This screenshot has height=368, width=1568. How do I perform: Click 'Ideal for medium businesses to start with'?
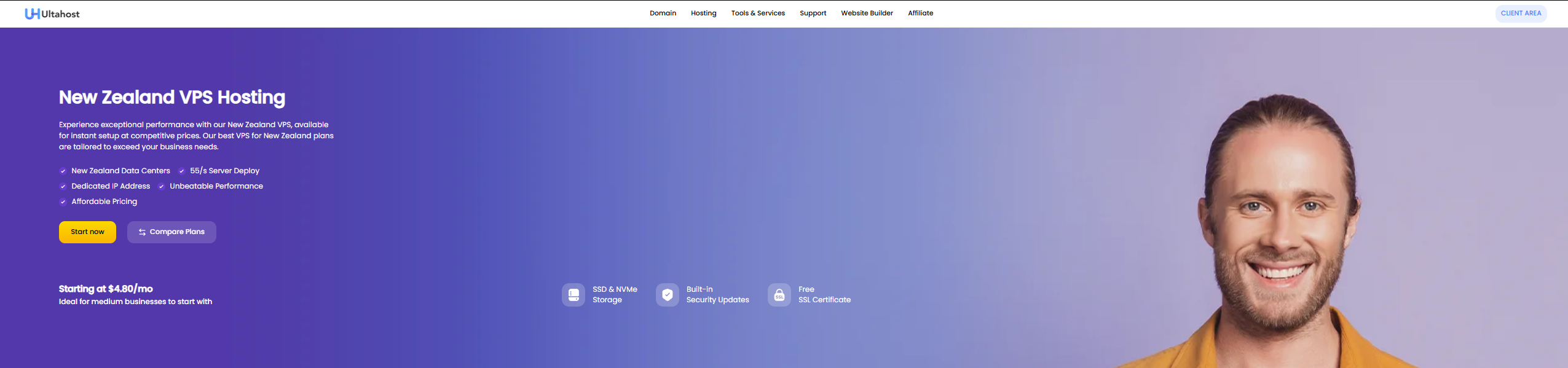[135, 302]
